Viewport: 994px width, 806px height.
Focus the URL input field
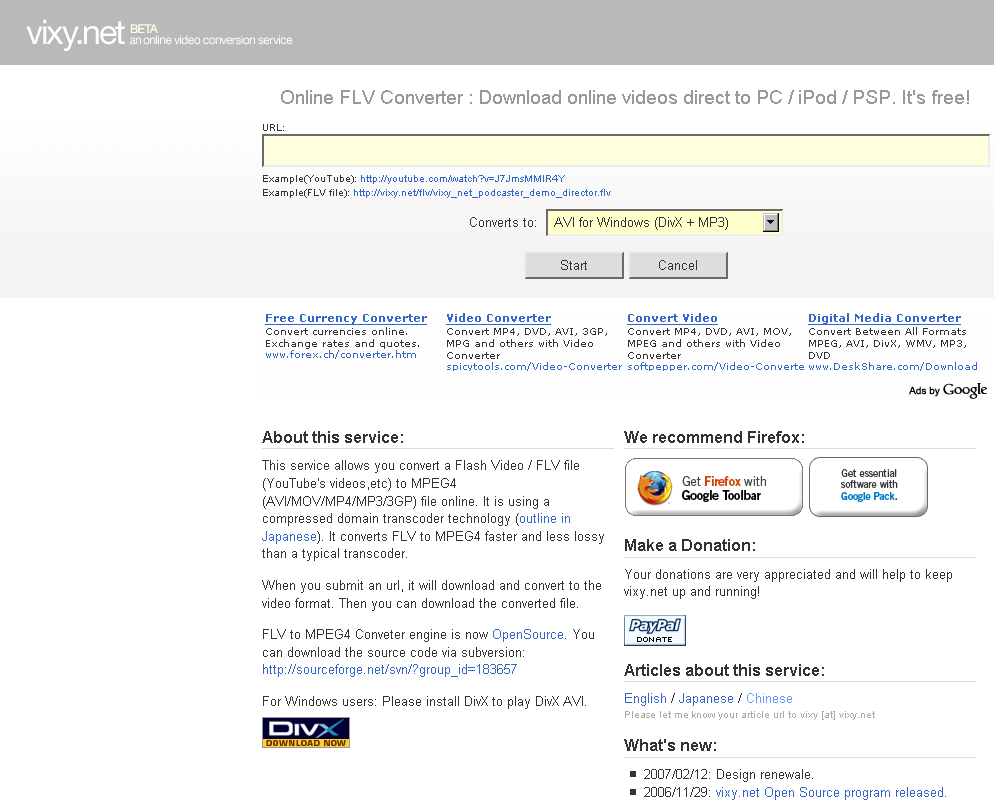click(625, 151)
